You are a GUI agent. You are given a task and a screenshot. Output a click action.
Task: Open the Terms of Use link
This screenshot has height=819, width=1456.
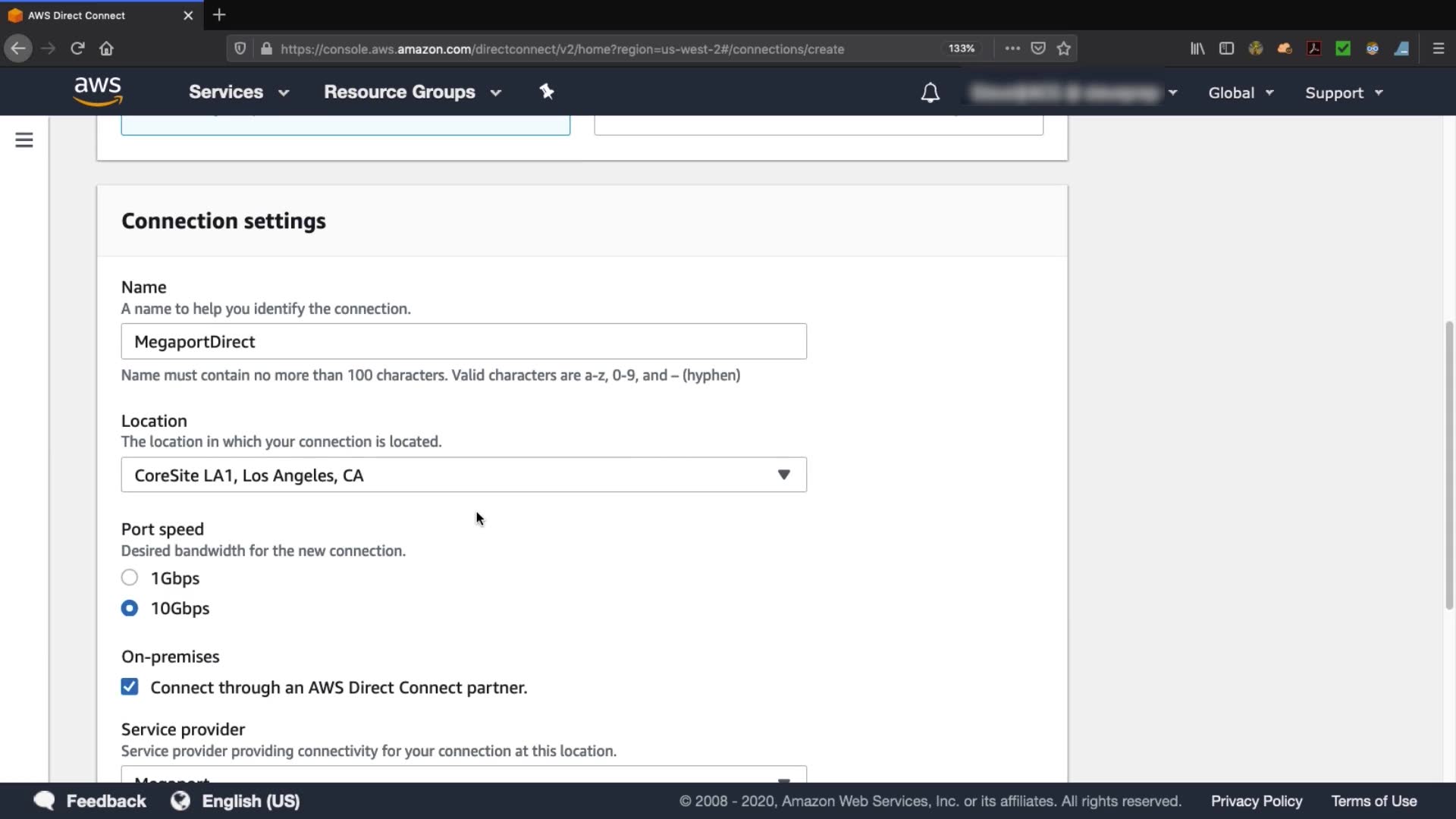click(1373, 801)
